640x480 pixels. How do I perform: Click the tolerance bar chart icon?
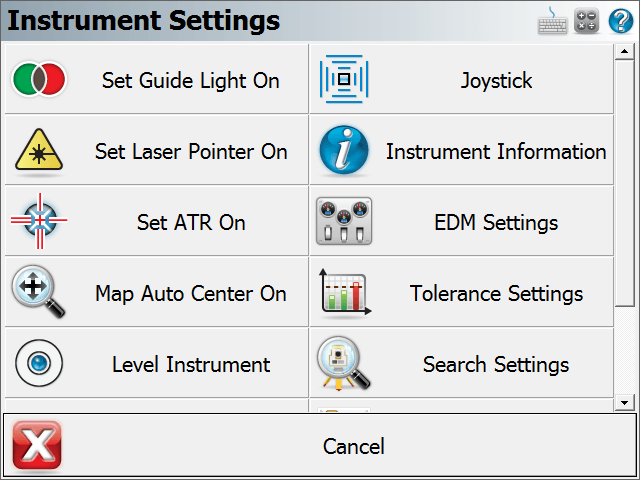coord(345,292)
